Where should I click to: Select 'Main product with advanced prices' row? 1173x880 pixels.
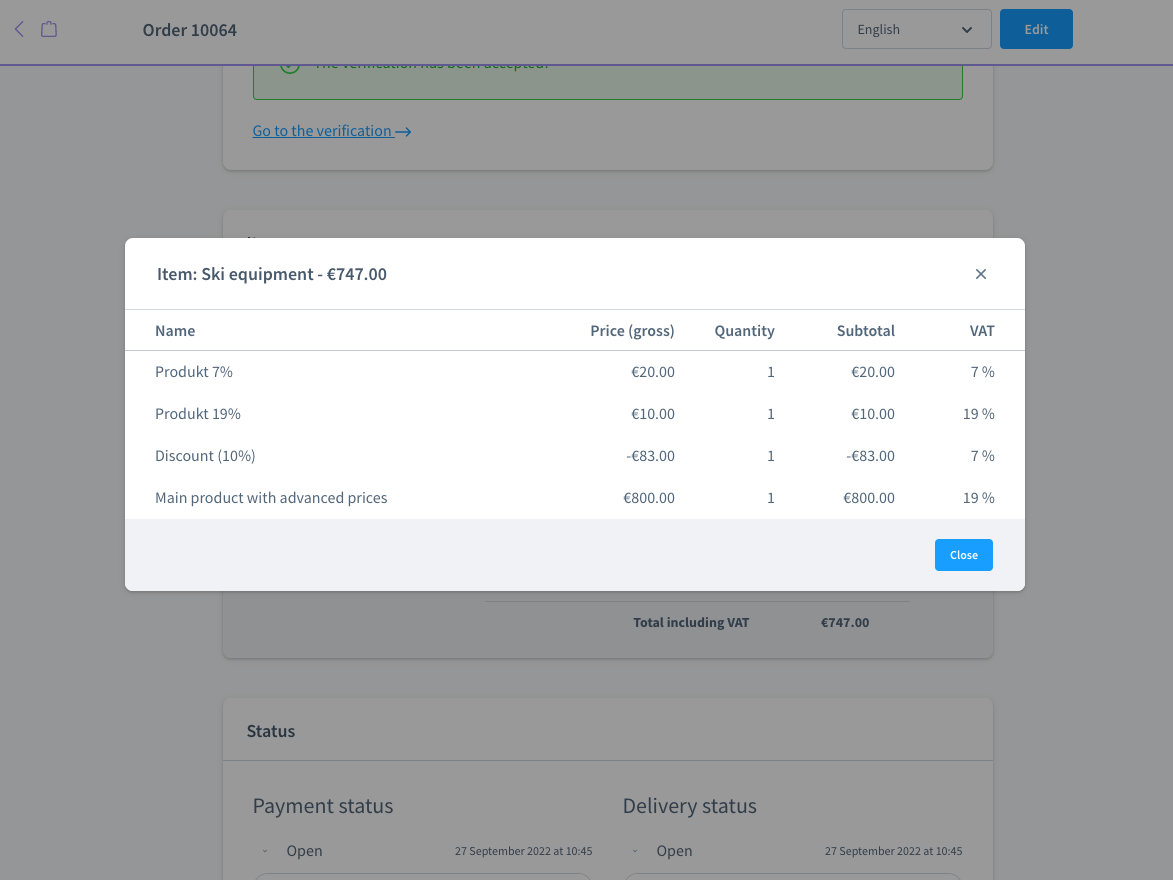(575, 498)
